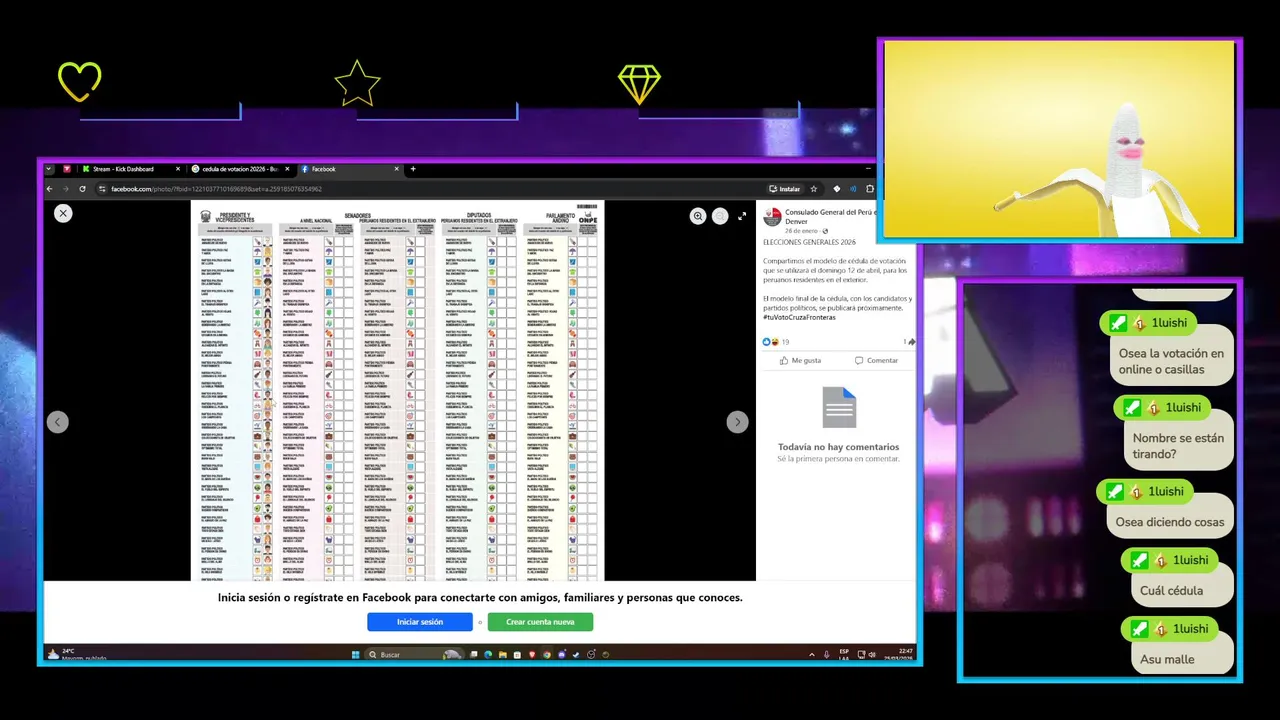Click chat message 'Osea diciendo cosas'
This screenshot has height=720, width=1280.
point(1170,522)
